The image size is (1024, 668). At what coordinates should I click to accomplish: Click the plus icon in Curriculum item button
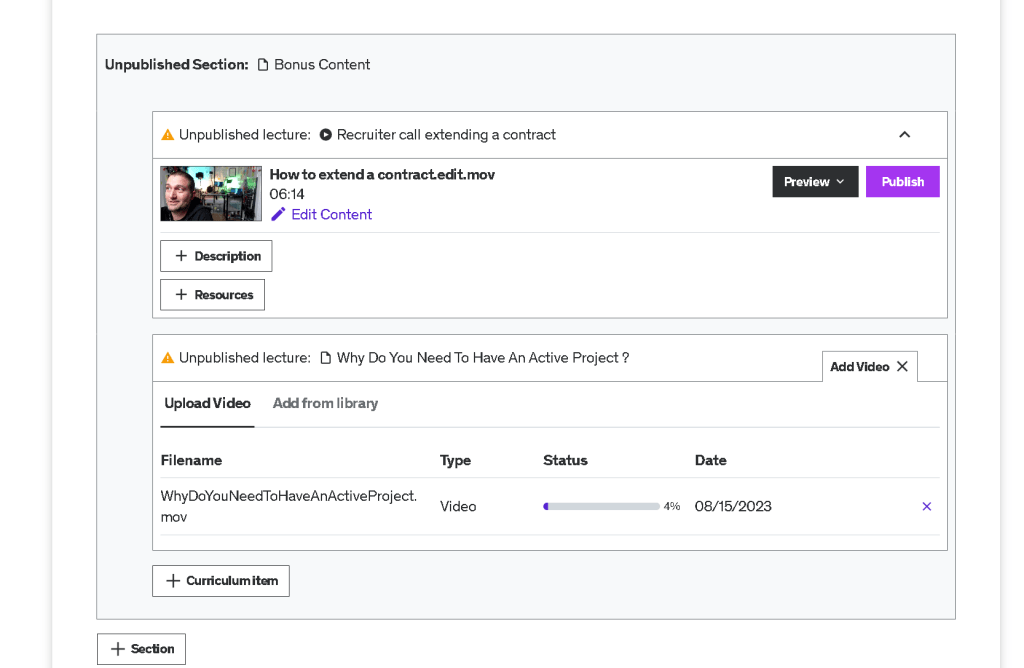click(172, 581)
